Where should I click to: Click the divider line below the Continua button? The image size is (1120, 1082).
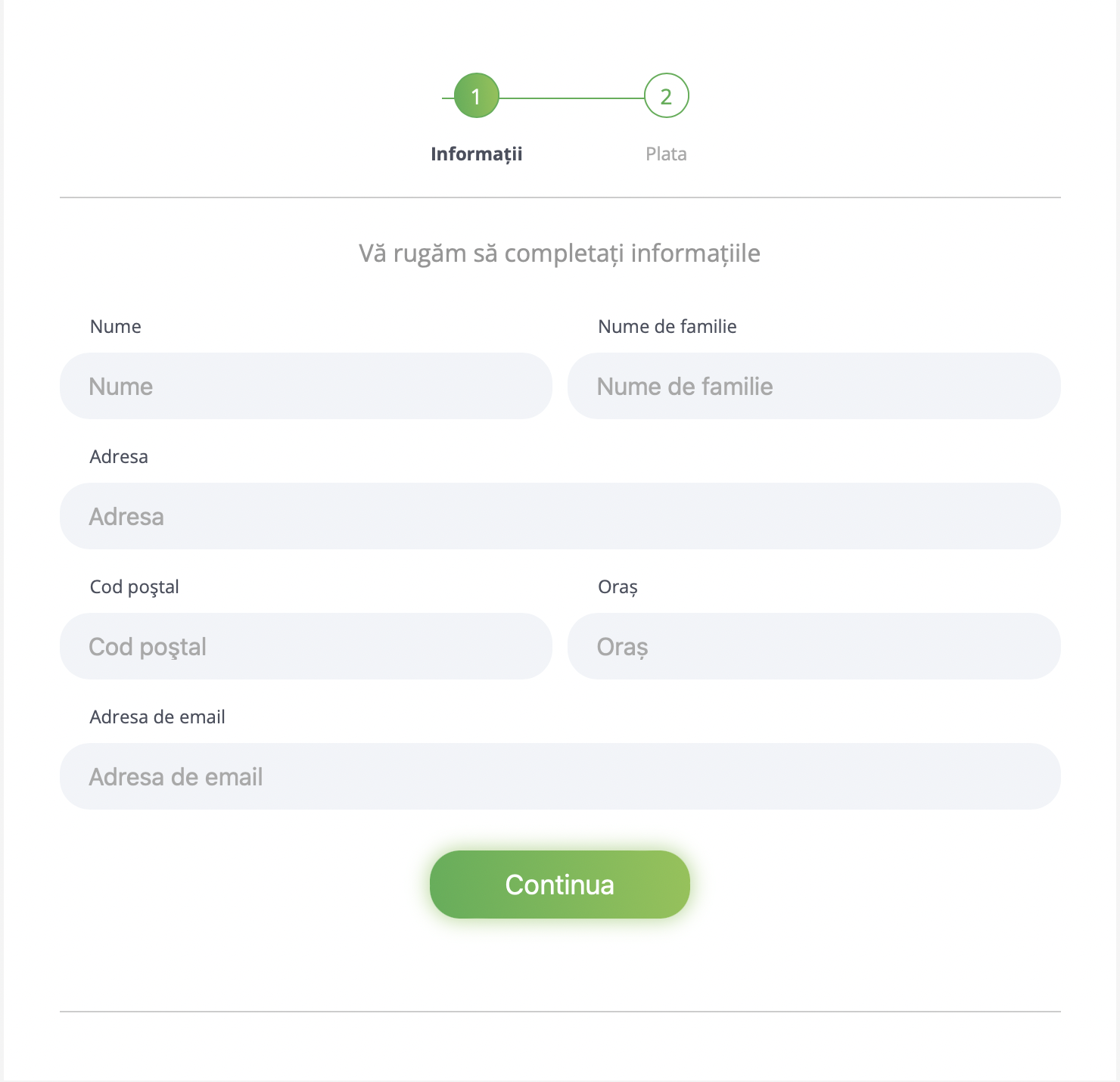coord(560,1011)
